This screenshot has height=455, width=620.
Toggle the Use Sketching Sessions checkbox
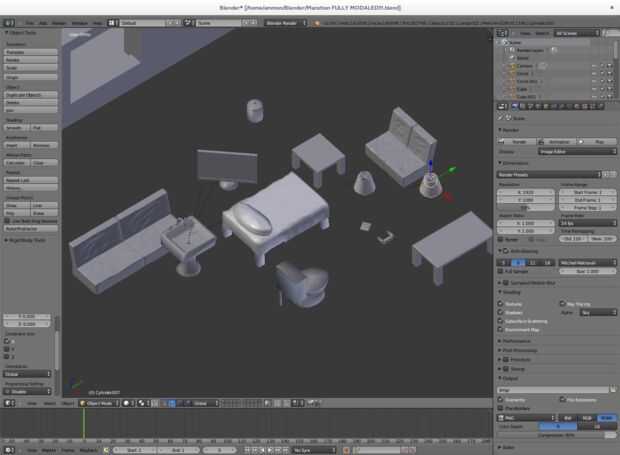(x=7, y=221)
